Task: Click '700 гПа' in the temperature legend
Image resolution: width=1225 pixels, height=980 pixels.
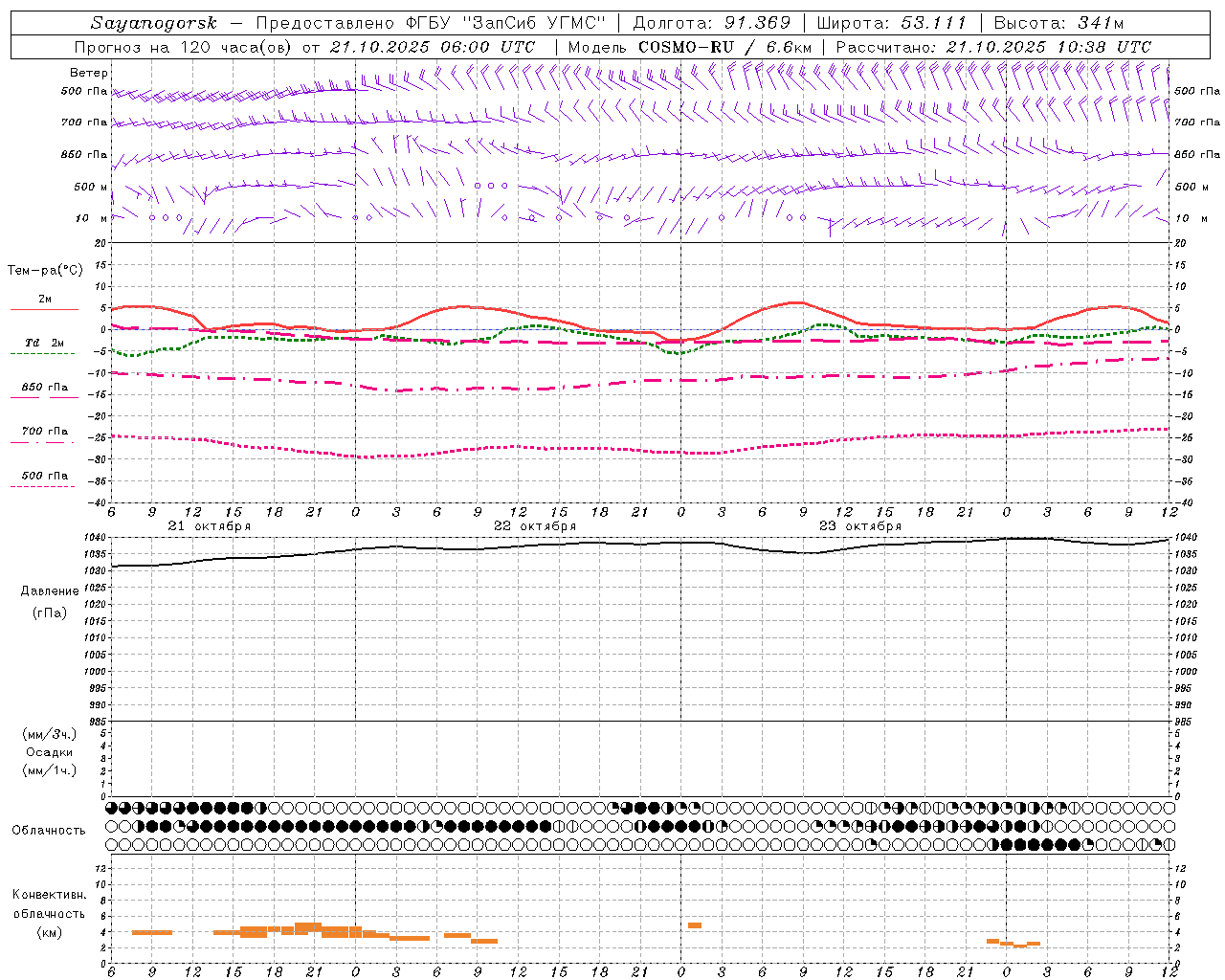Action: [44, 432]
